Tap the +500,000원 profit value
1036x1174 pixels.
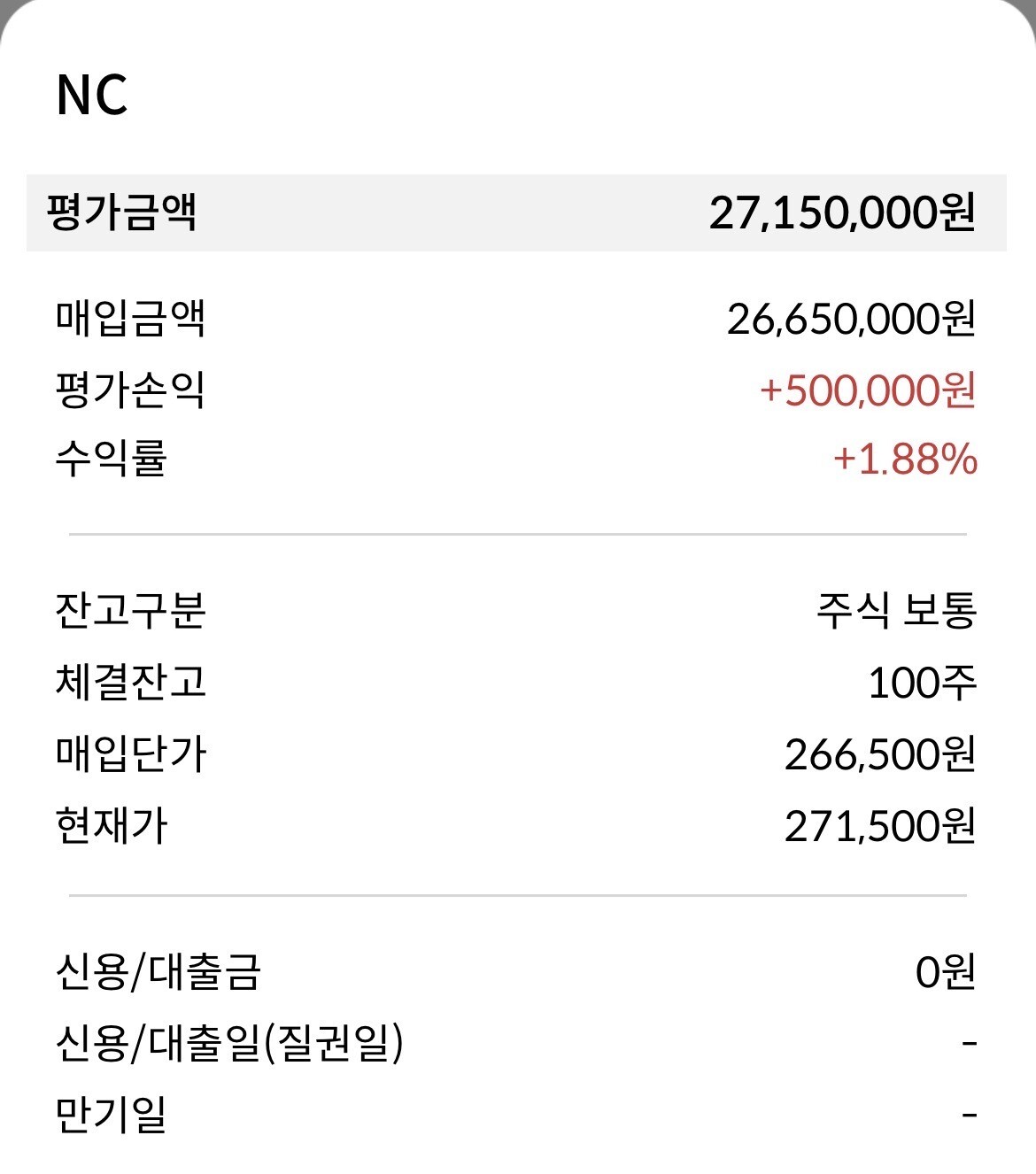click(868, 390)
